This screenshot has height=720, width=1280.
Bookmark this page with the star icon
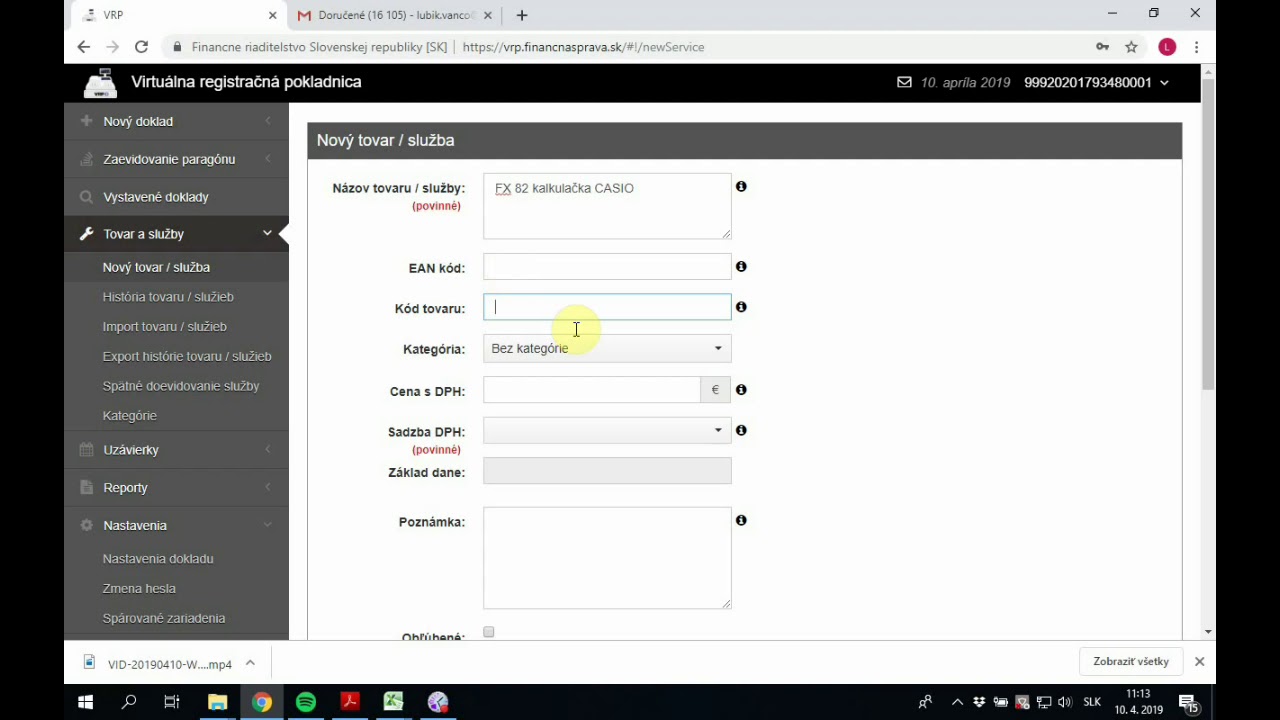pyautogui.click(x=1131, y=47)
